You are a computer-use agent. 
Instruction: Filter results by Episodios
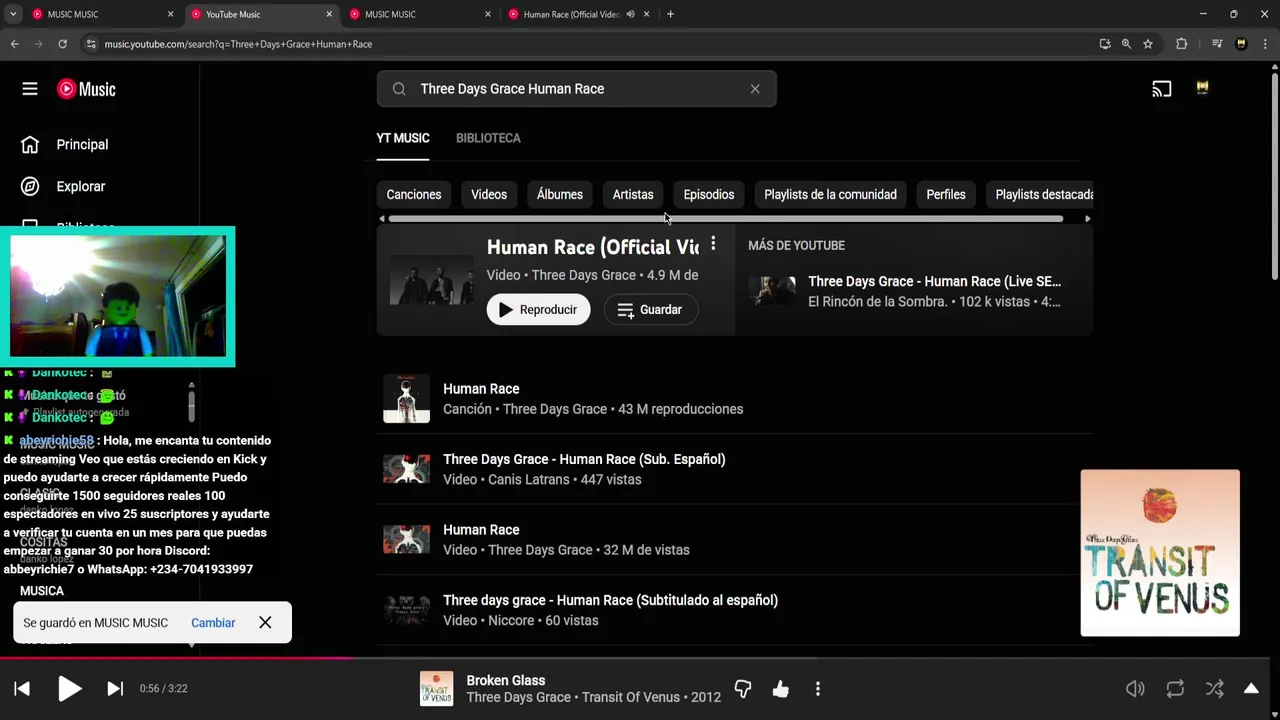pyautogui.click(x=709, y=194)
